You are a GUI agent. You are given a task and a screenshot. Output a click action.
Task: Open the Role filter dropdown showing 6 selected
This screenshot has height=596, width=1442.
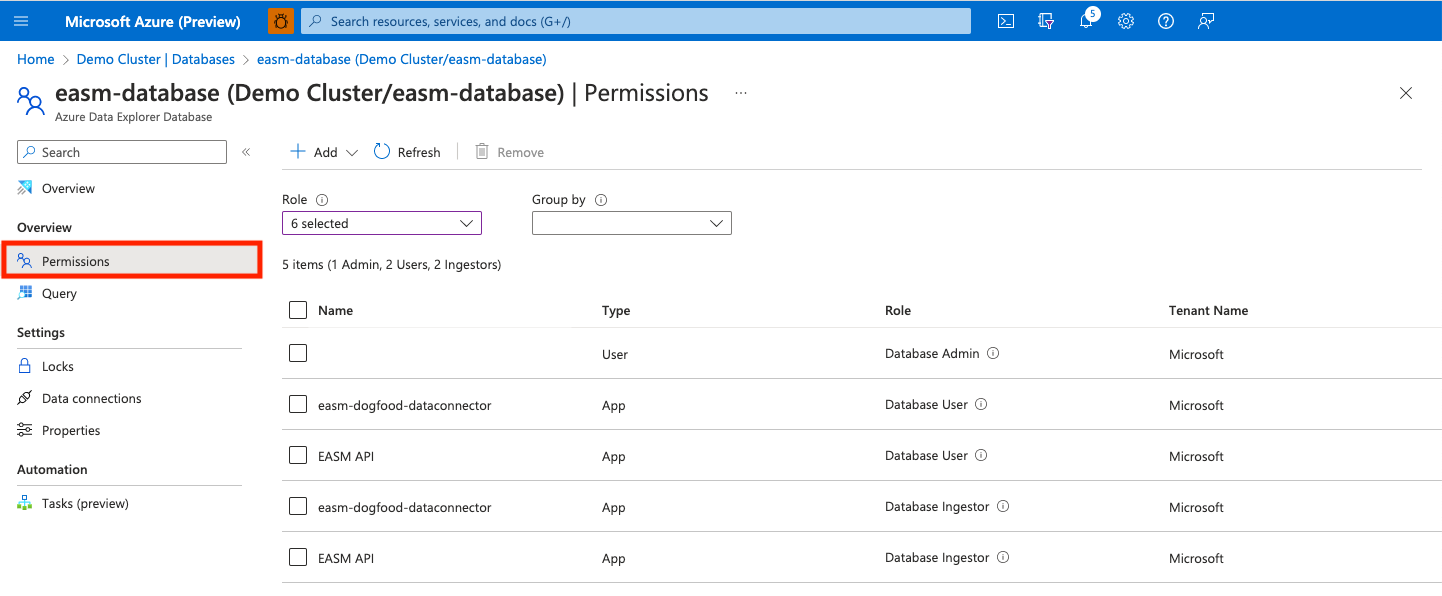point(381,222)
